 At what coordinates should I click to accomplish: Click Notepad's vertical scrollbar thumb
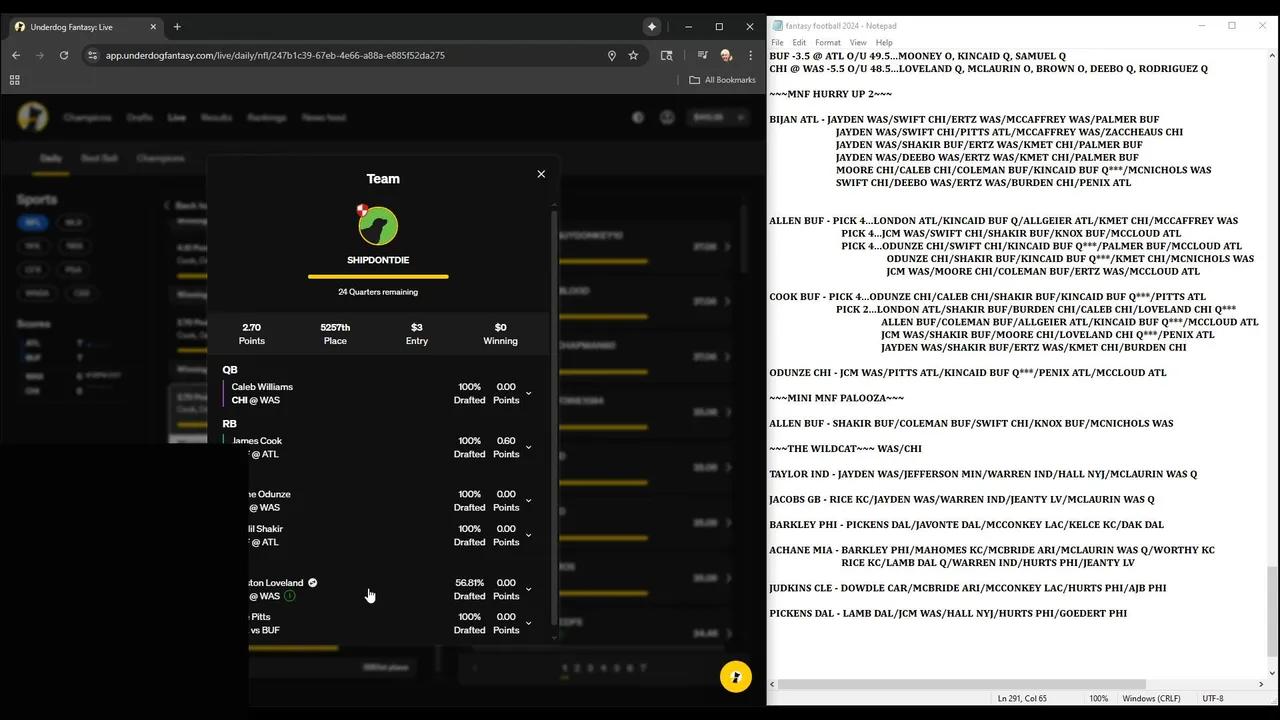[1272, 610]
